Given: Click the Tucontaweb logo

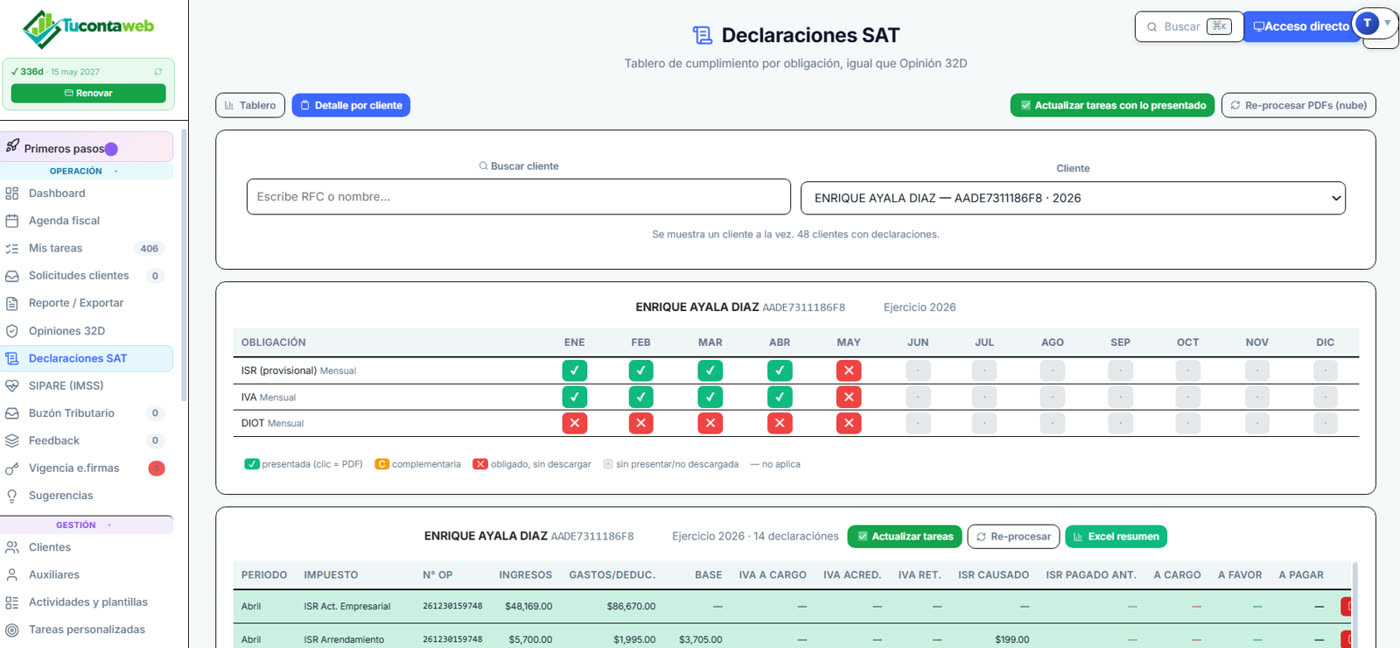Looking at the screenshot, I should click(89, 28).
